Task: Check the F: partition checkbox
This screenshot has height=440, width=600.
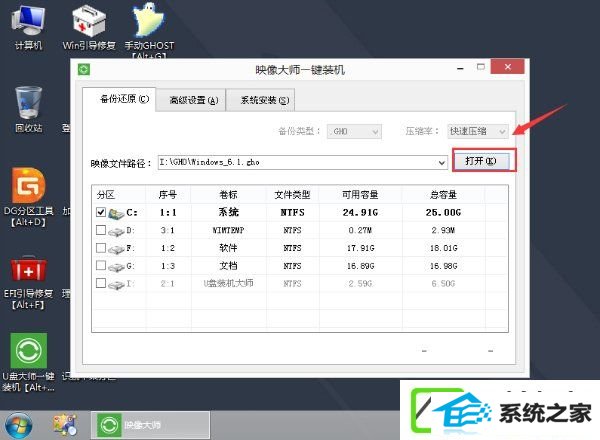Action: [x=101, y=248]
